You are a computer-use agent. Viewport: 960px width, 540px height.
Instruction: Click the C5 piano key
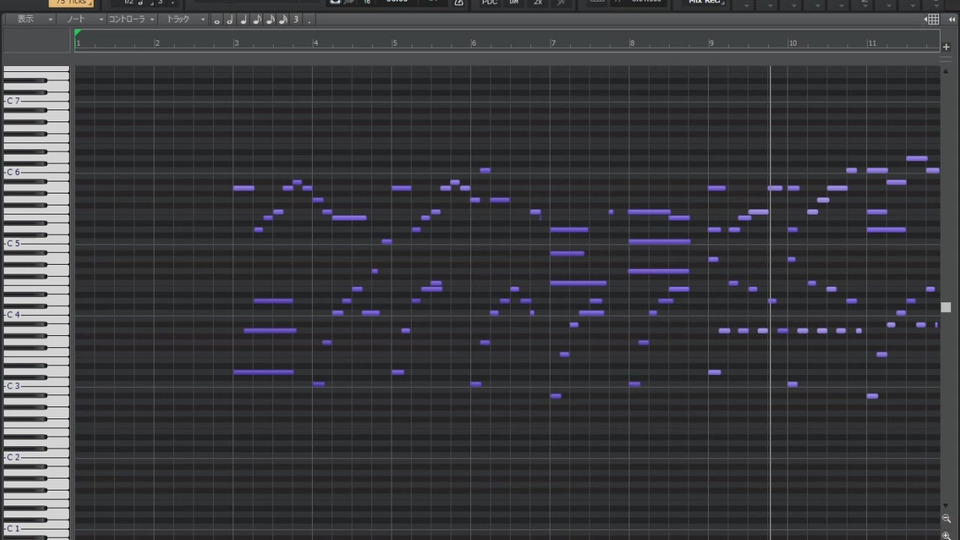pos(36,243)
